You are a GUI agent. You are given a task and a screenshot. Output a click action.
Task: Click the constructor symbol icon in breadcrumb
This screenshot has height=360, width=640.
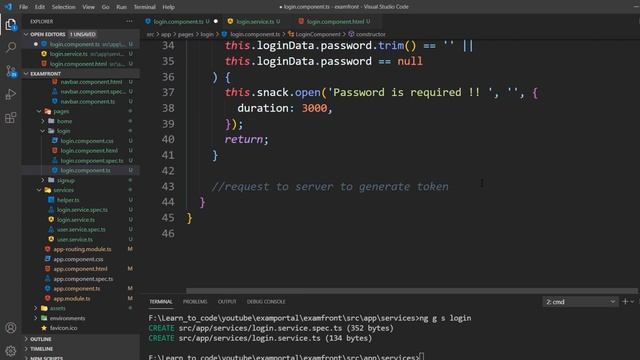(351, 34)
